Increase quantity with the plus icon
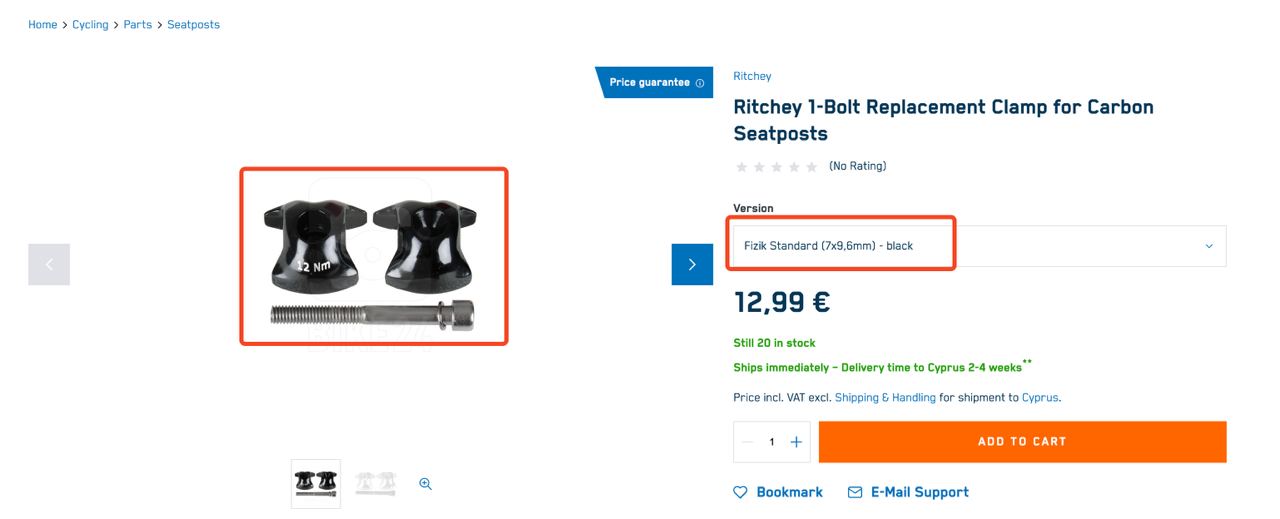The width and height of the screenshot is (1280, 519). point(796,442)
